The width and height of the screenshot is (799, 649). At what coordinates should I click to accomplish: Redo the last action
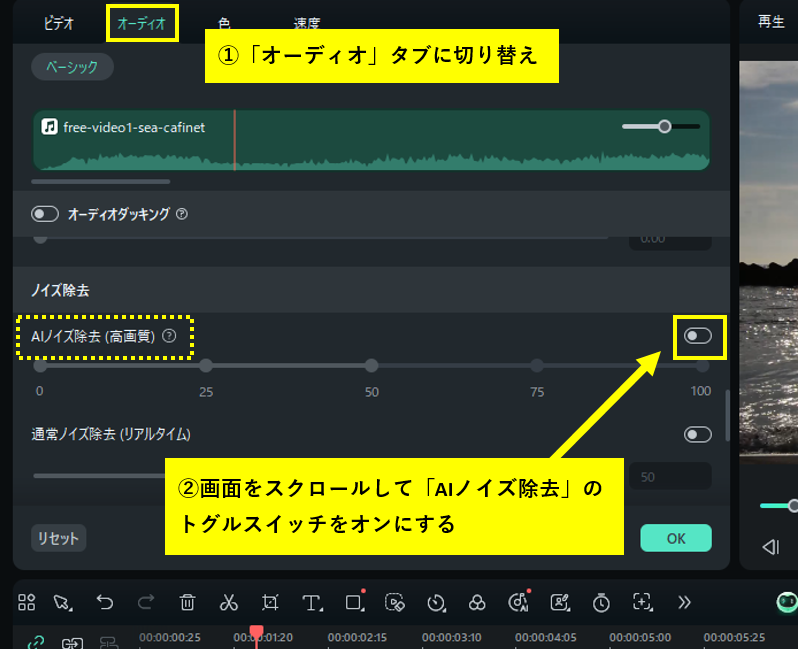[146, 602]
